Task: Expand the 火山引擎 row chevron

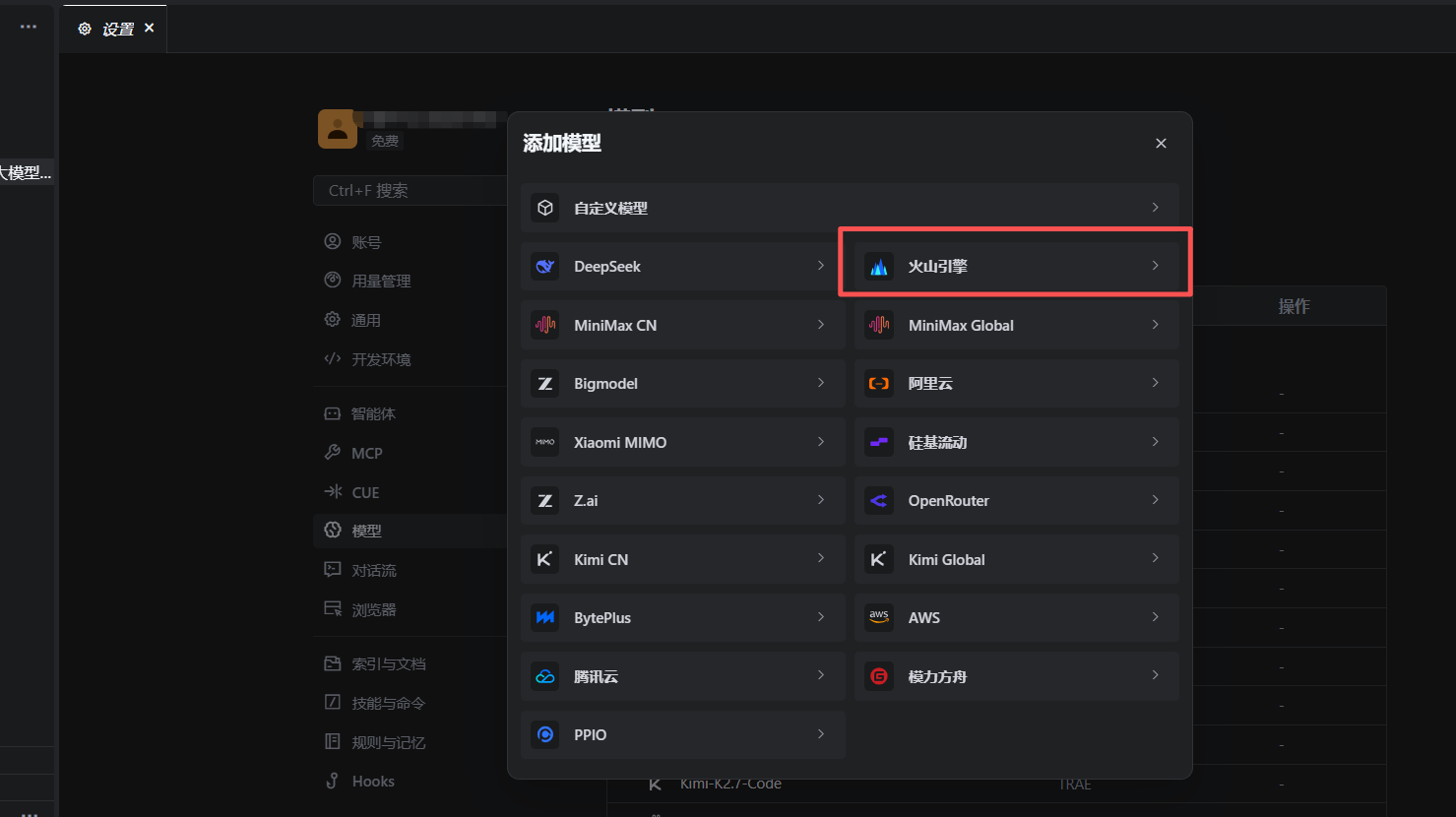Action: click(x=1155, y=266)
